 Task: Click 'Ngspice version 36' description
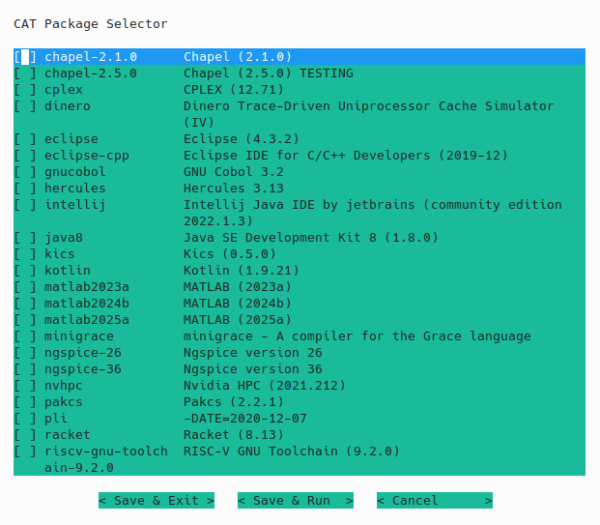tap(253, 369)
